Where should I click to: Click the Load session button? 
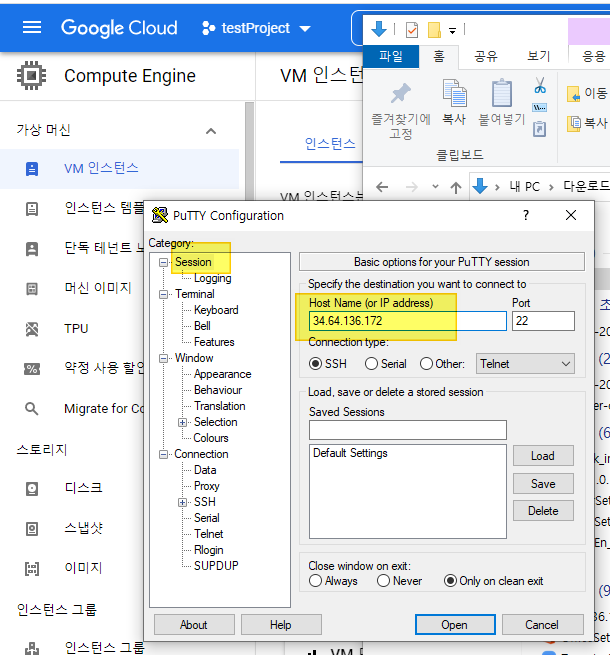[543, 456]
